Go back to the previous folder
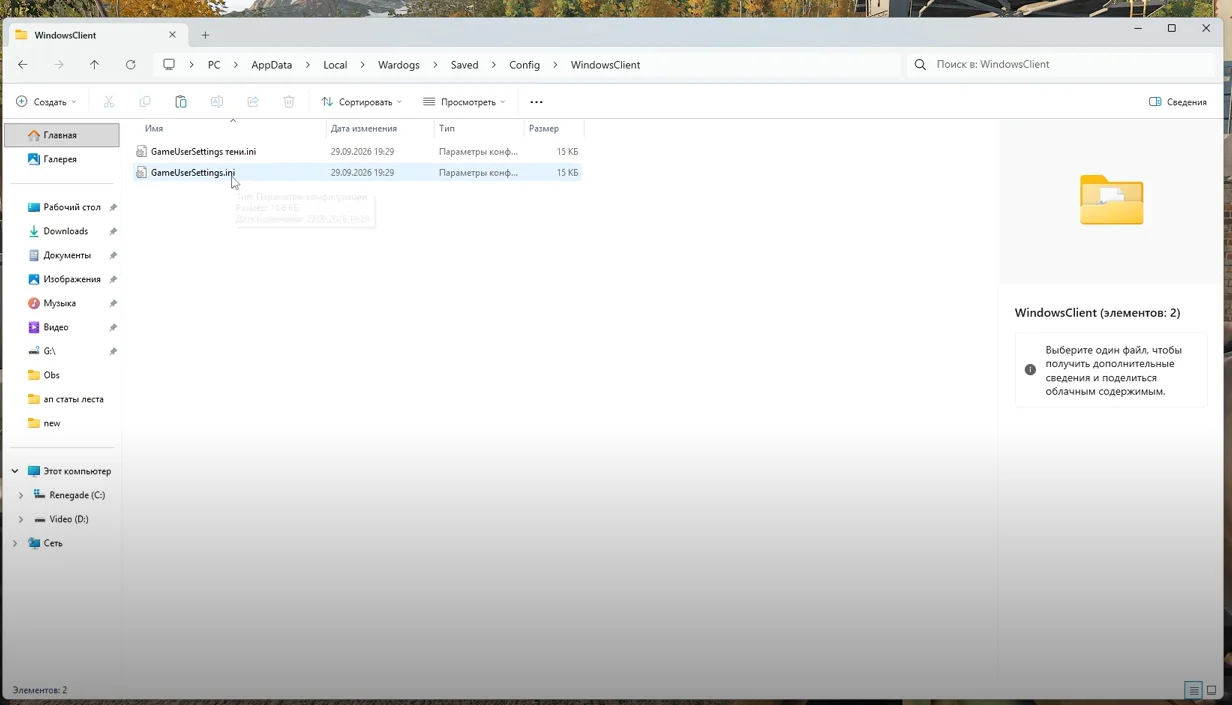 click(x=23, y=65)
